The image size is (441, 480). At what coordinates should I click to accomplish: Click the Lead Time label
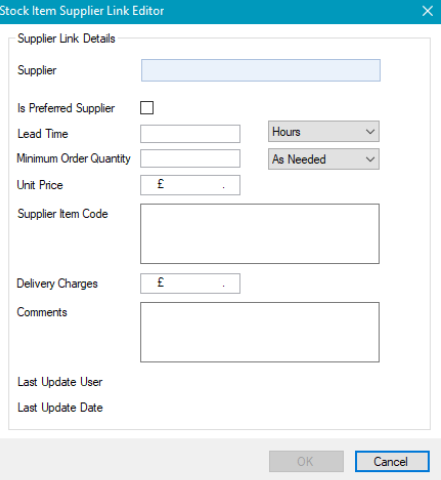pos(43,134)
